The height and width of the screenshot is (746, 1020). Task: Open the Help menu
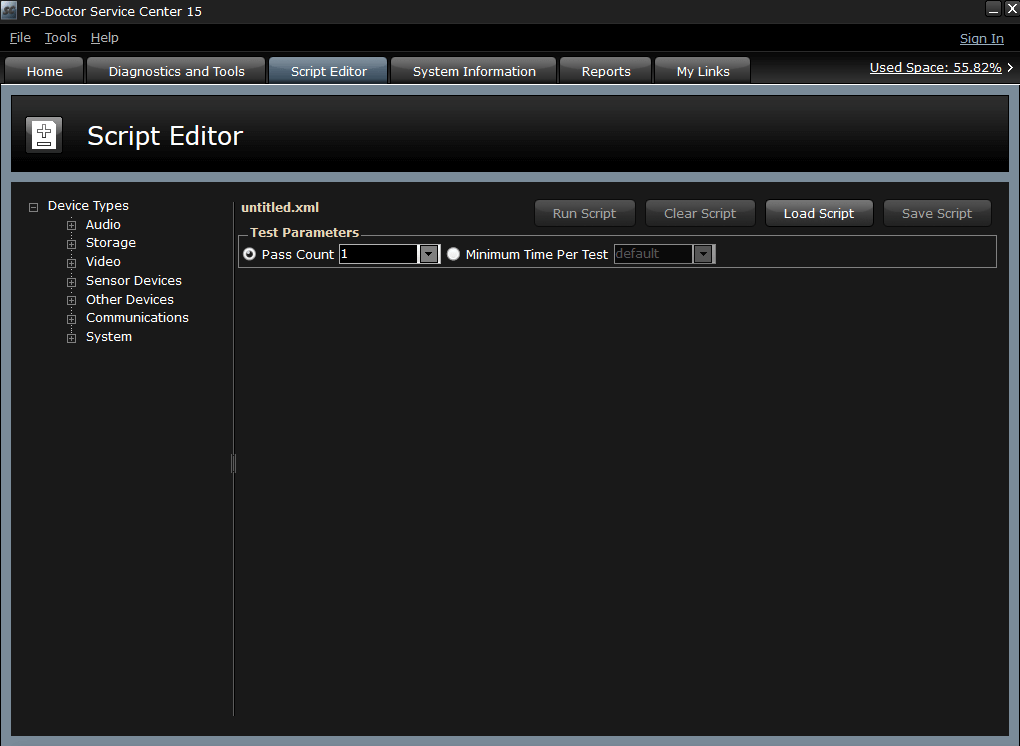[x=105, y=38]
